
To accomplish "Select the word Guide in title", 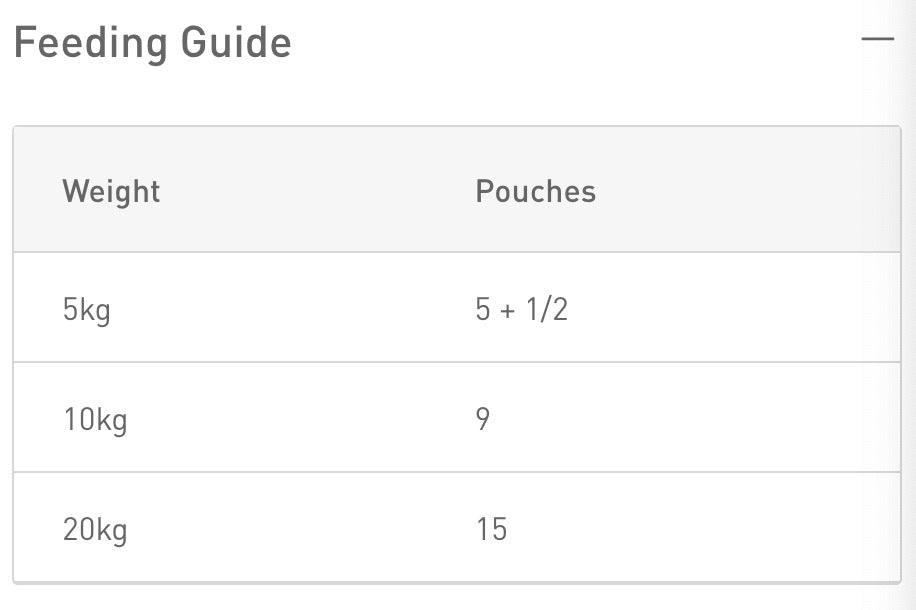I will 236,42.
